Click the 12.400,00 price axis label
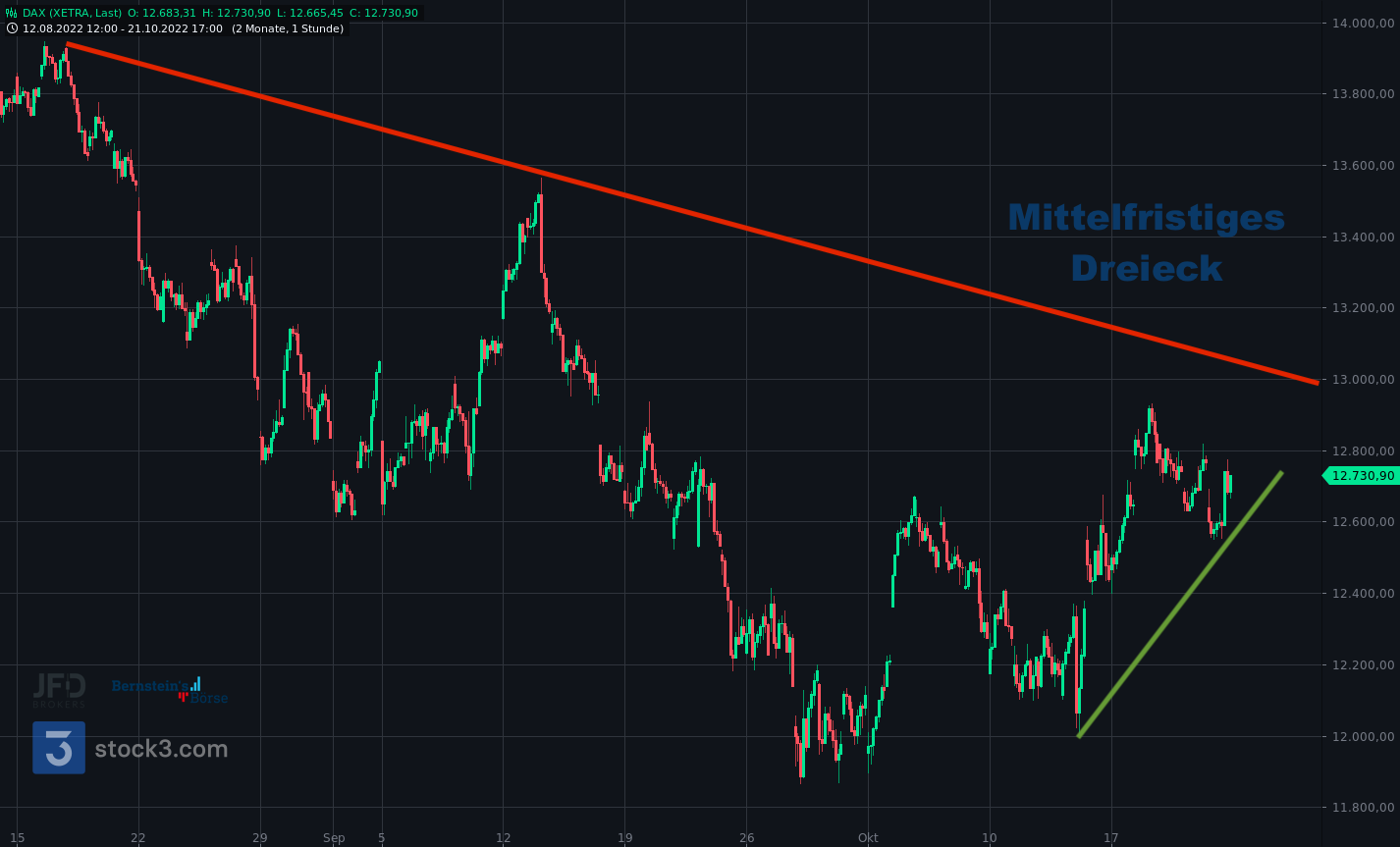Image resolution: width=1400 pixels, height=847 pixels. click(1365, 594)
